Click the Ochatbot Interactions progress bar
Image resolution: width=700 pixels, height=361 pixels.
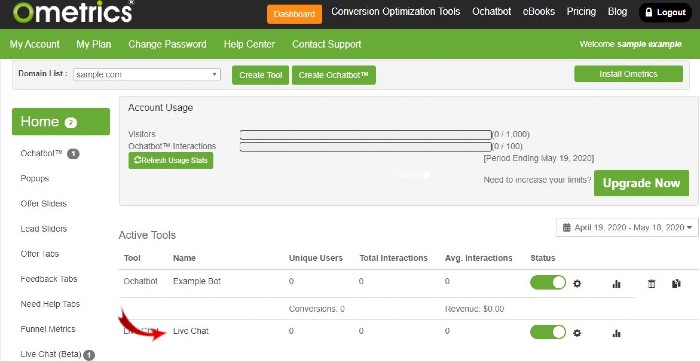pos(365,147)
